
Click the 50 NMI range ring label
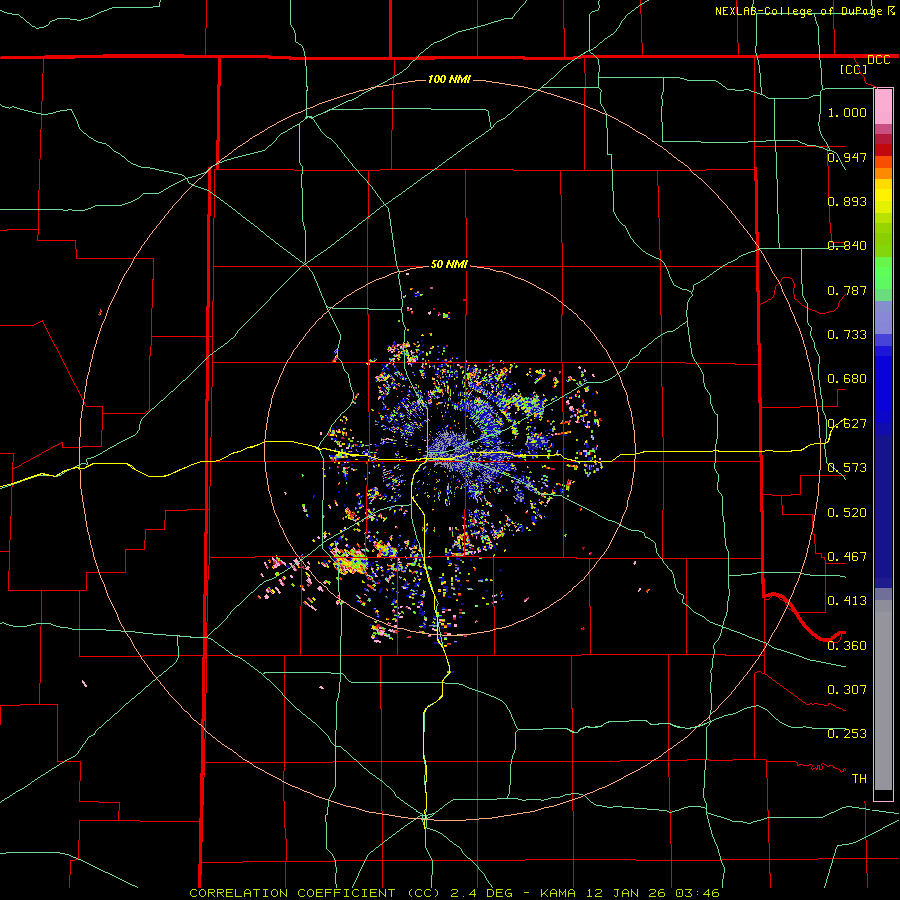pyautogui.click(x=449, y=264)
